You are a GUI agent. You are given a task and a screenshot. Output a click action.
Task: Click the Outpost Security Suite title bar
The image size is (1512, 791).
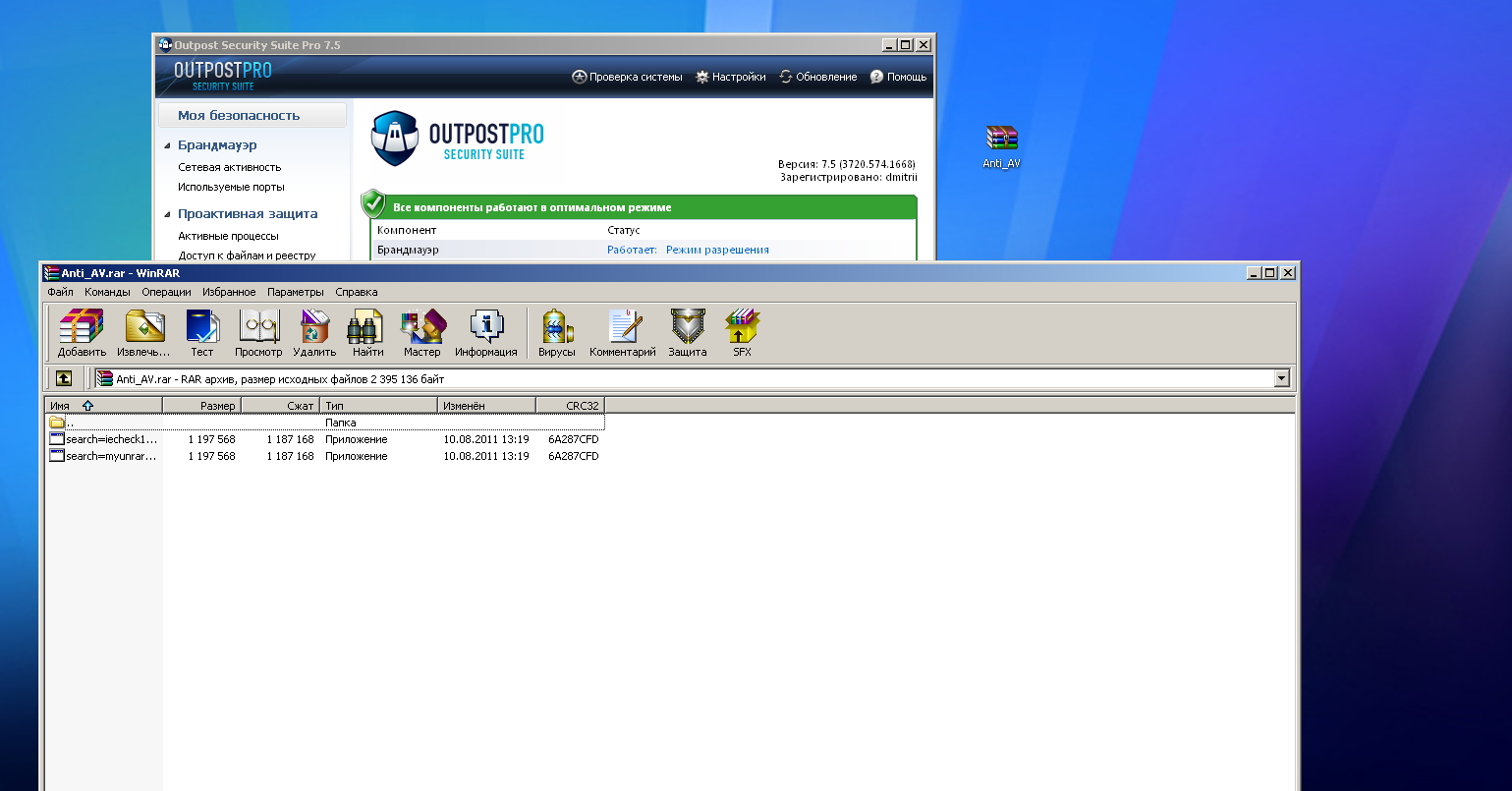[x=543, y=45]
